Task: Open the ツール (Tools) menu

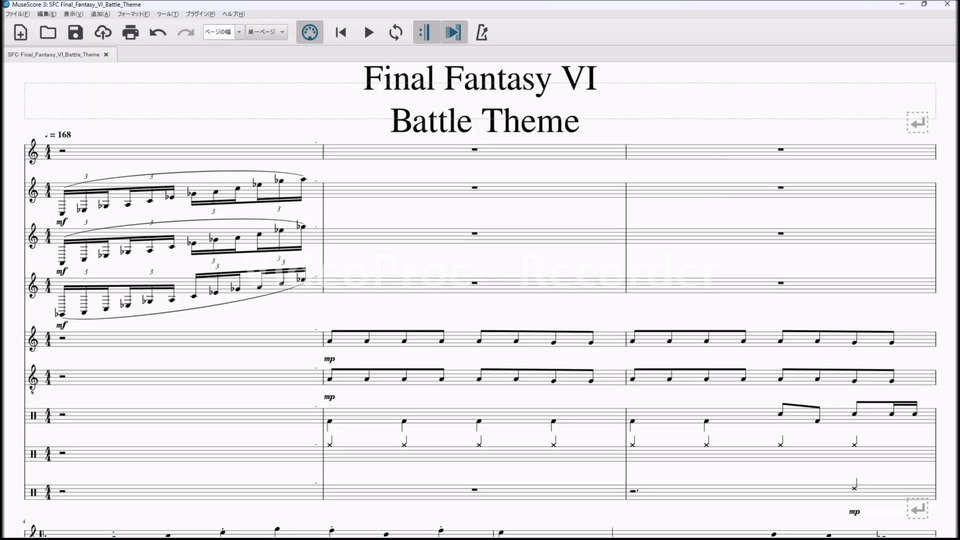Action: coord(168,13)
